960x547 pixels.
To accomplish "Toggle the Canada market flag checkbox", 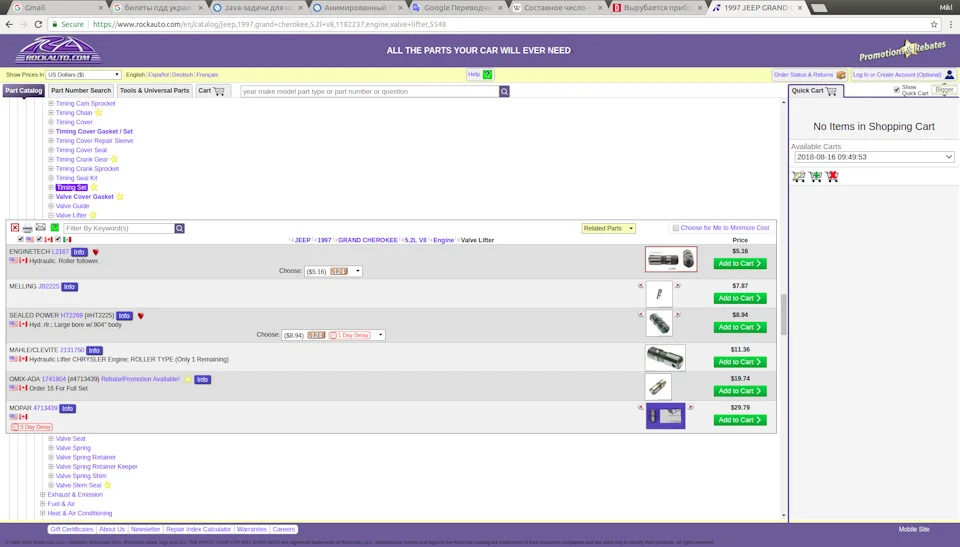I will [x=39, y=240].
